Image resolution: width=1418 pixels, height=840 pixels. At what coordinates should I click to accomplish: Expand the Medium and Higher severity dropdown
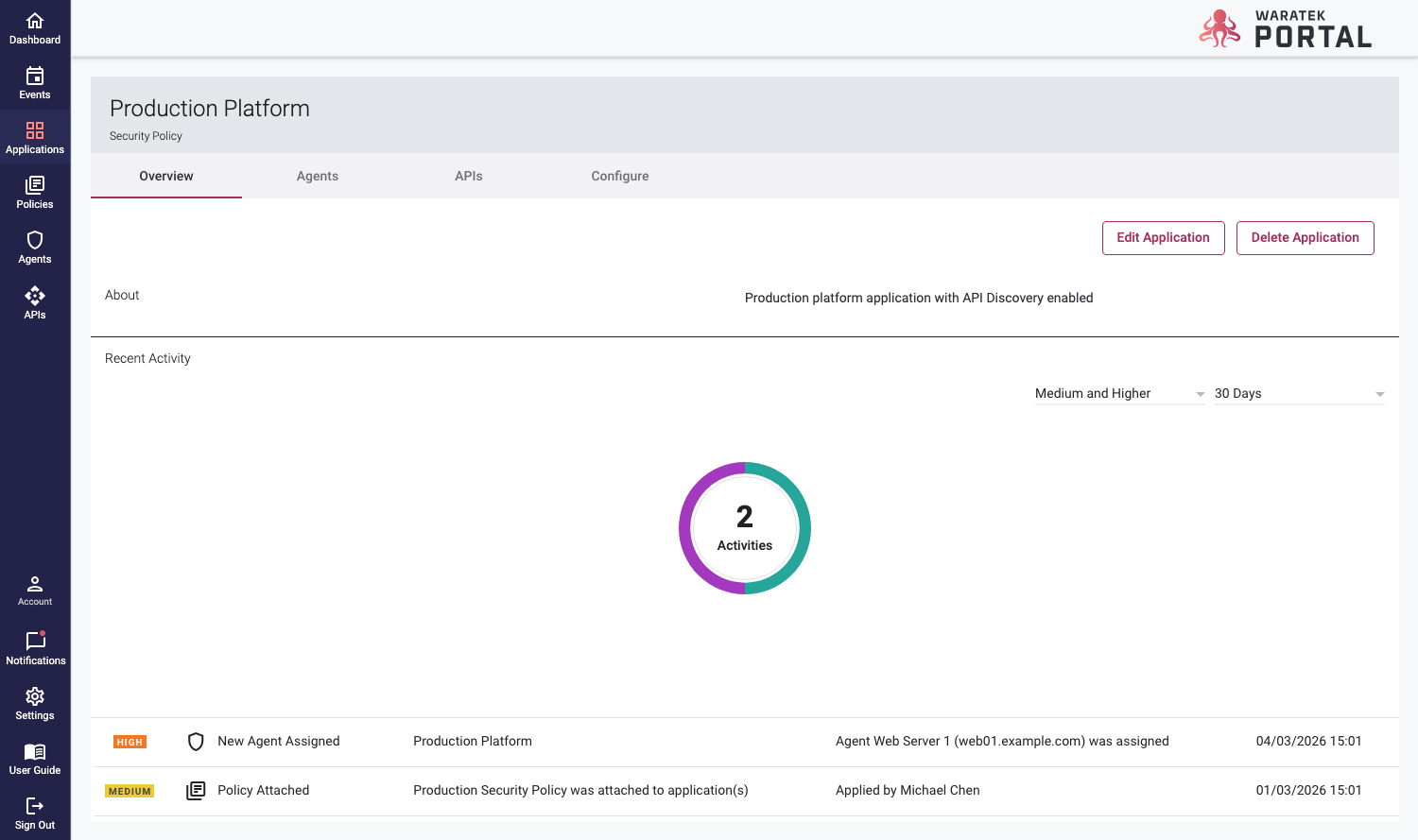click(1119, 393)
